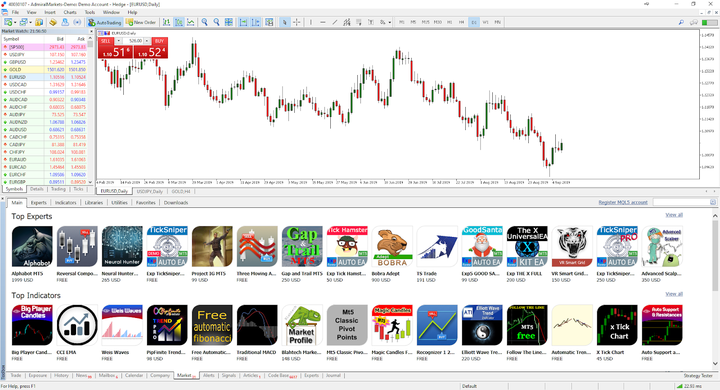Open the Gap and Trail MT5 thumbnail
This screenshot has width=720, height=390.
[x=302, y=246]
